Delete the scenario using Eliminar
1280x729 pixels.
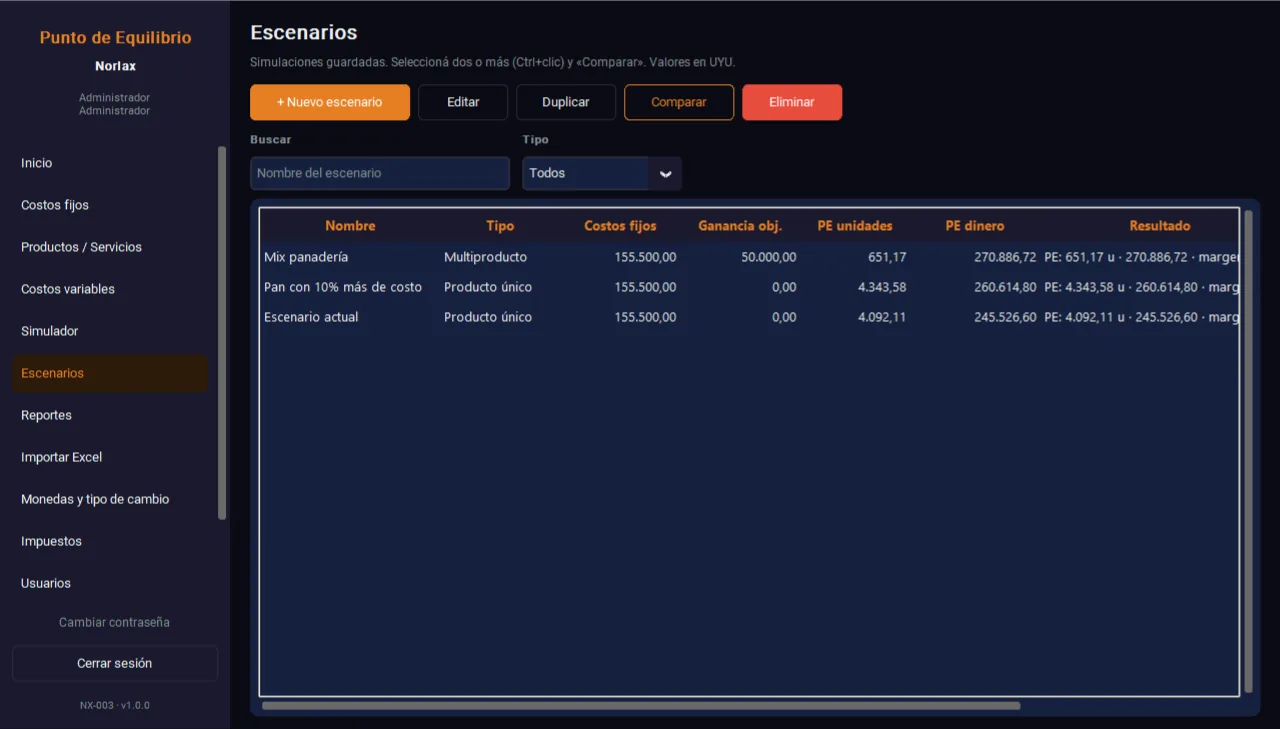pos(792,102)
